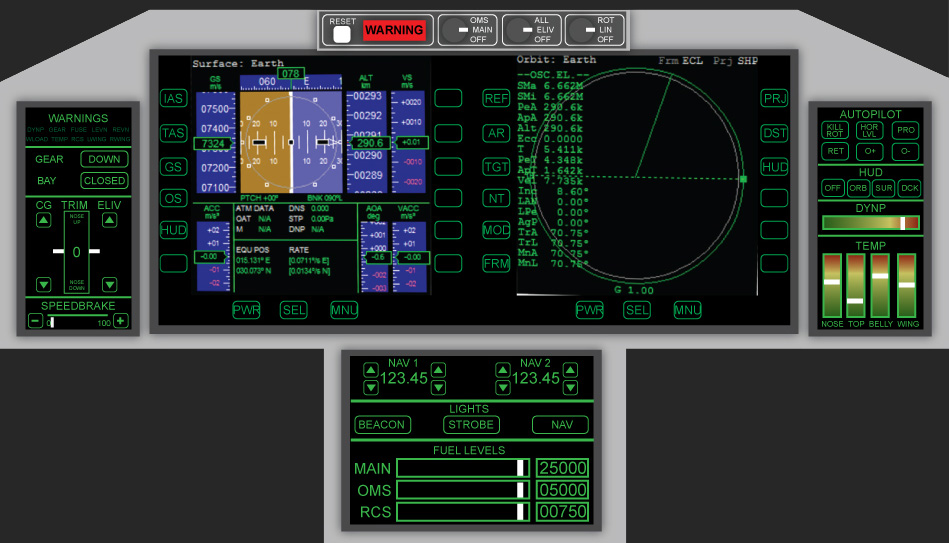Image resolution: width=949 pixels, height=543 pixels.
Task: Decrease NAV 1 frequency left down arrow
Action: (371, 387)
